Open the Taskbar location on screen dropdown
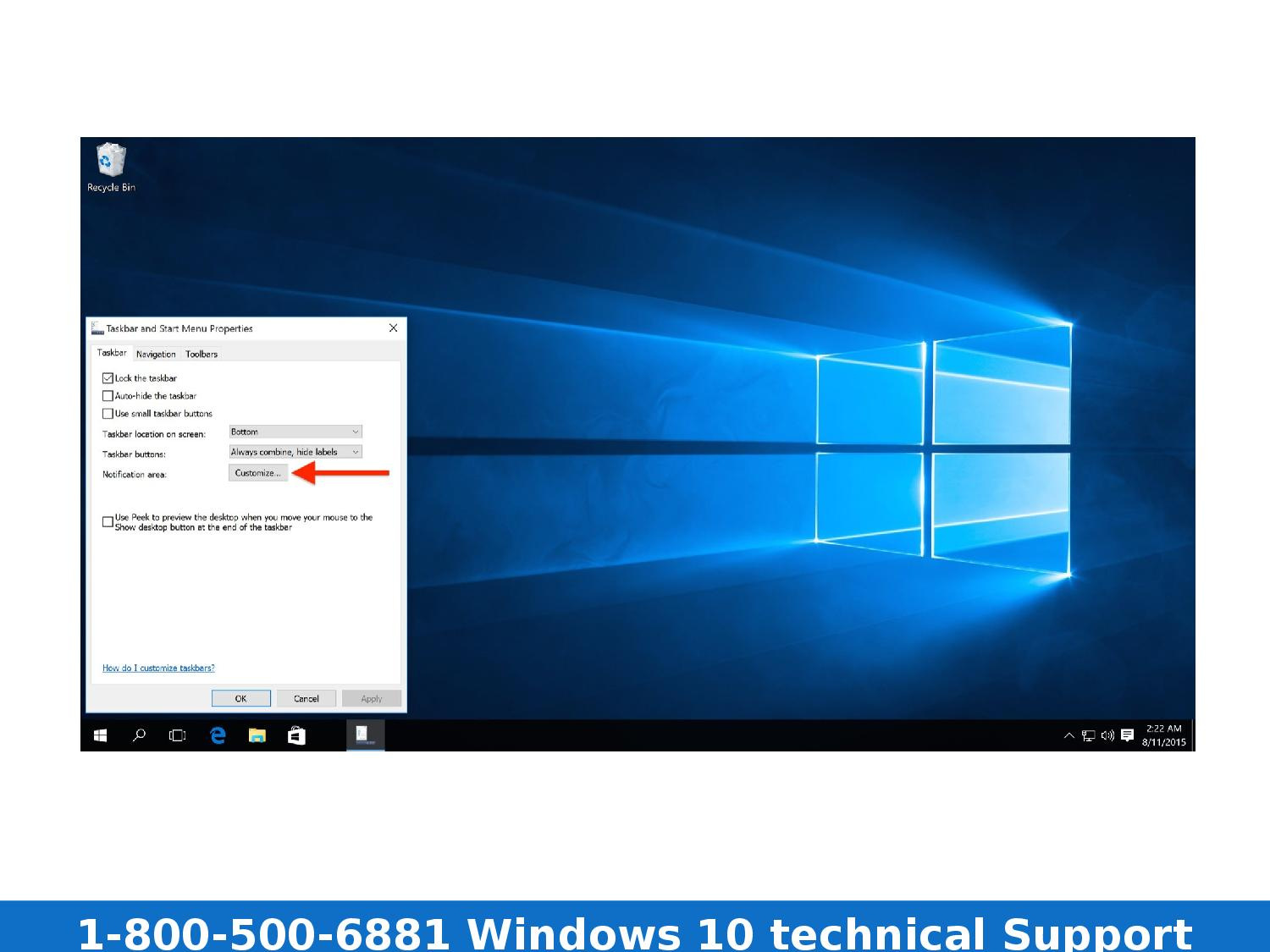Screen dimensions: 1270x952 pyautogui.click(x=295, y=432)
